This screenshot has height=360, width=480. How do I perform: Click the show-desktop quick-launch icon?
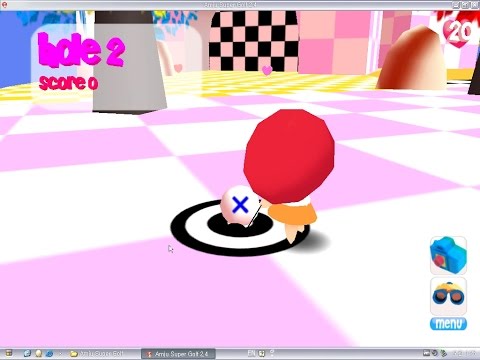[x=27, y=353]
